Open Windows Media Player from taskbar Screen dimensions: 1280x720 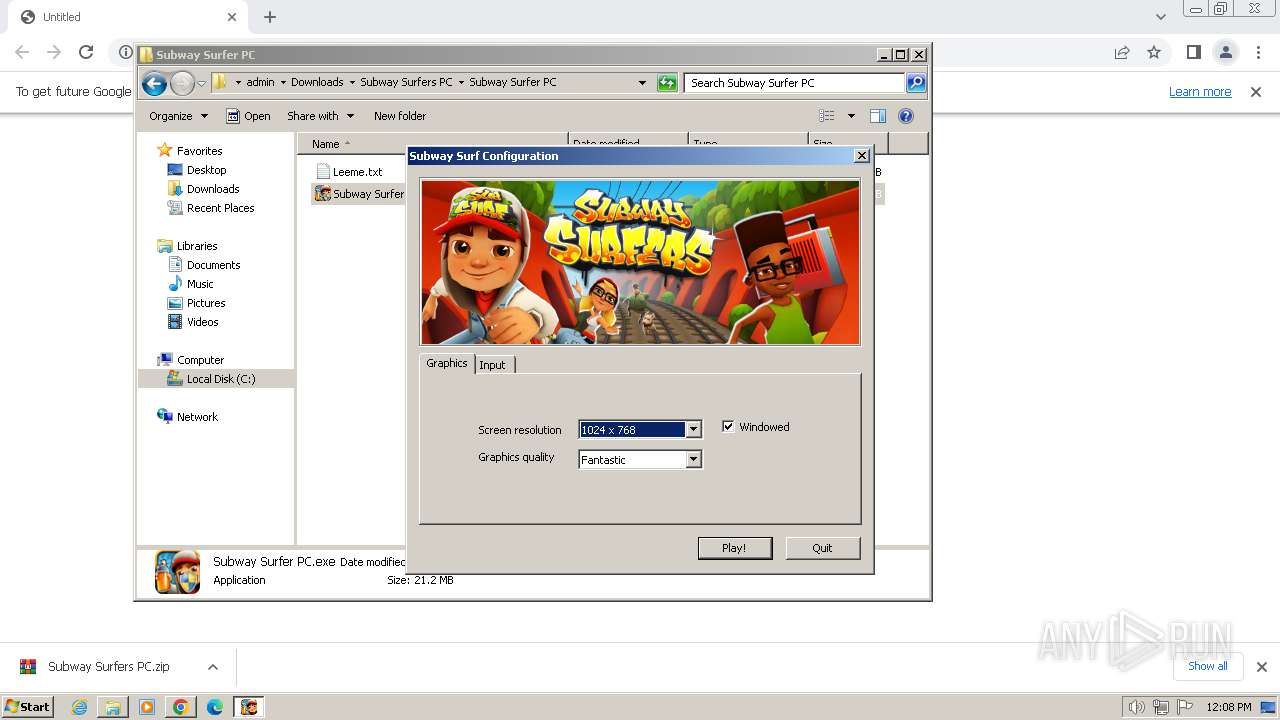click(x=147, y=707)
